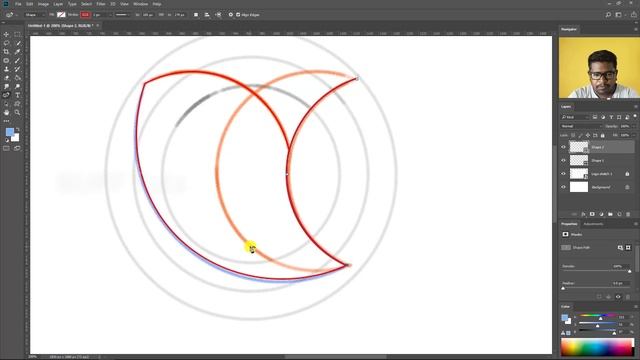Toggle lock image pixels brush icon

click(580, 135)
